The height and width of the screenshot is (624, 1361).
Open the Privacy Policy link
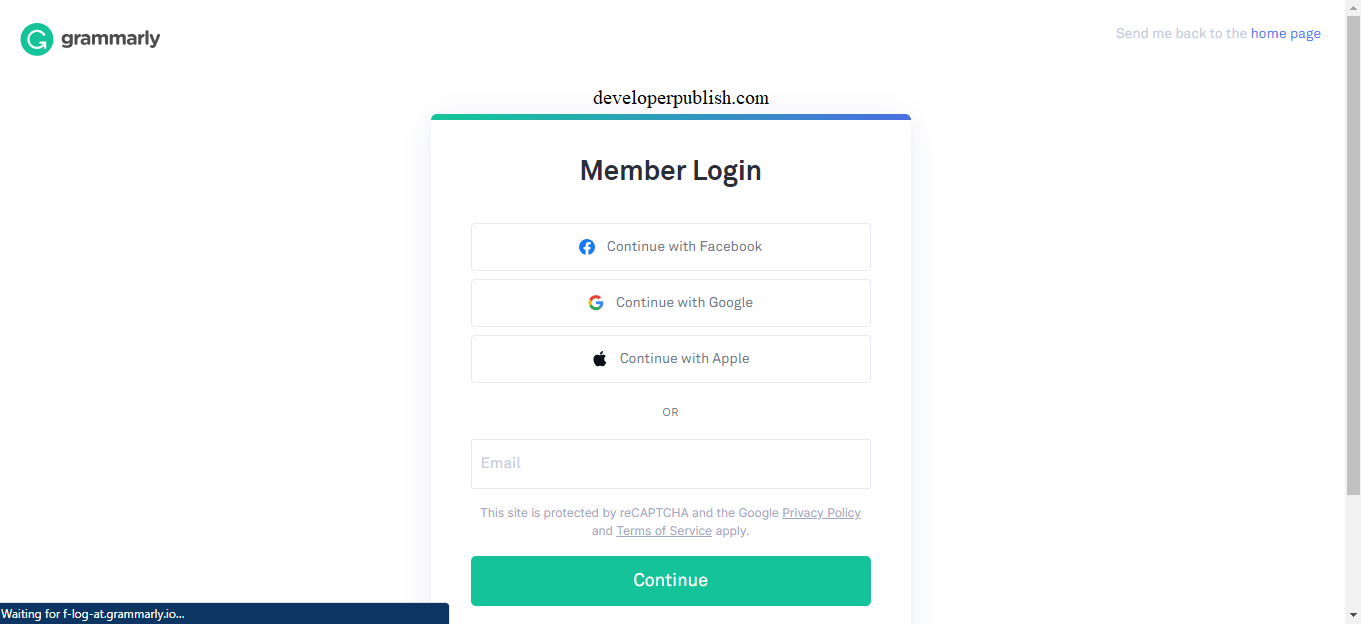(821, 512)
